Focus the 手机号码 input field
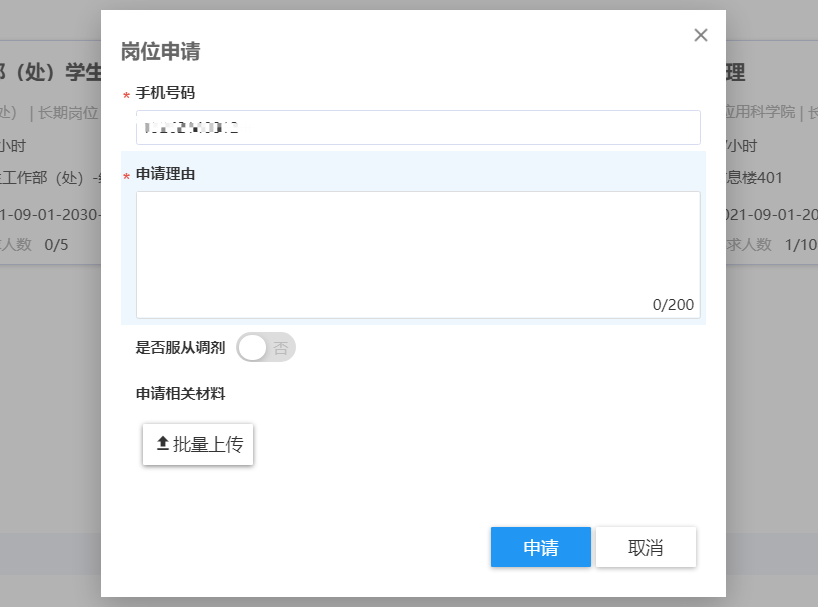The image size is (818, 607). pos(418,127)
